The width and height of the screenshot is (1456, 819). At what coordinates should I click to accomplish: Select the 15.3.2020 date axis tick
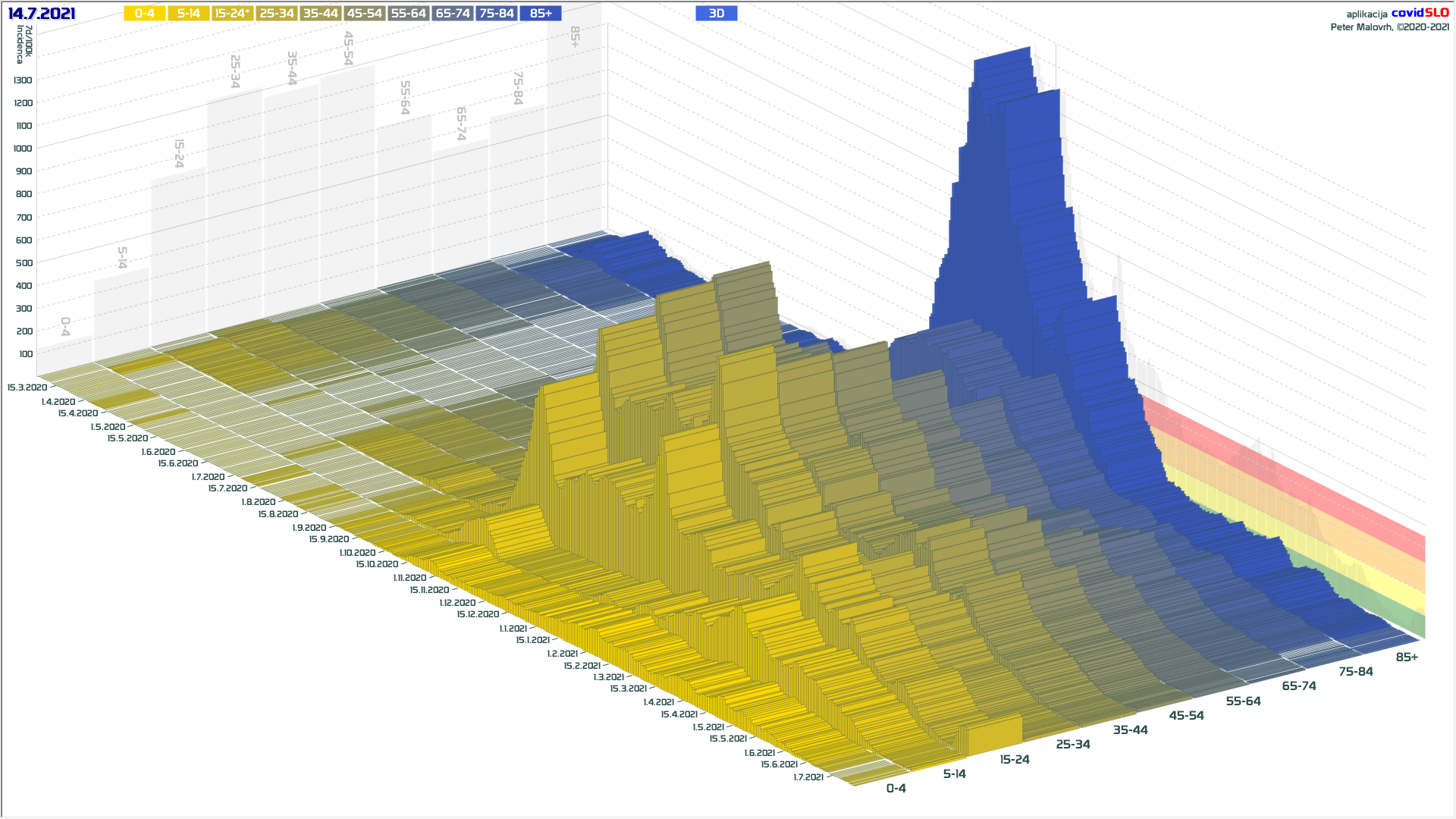click(27, 388)
